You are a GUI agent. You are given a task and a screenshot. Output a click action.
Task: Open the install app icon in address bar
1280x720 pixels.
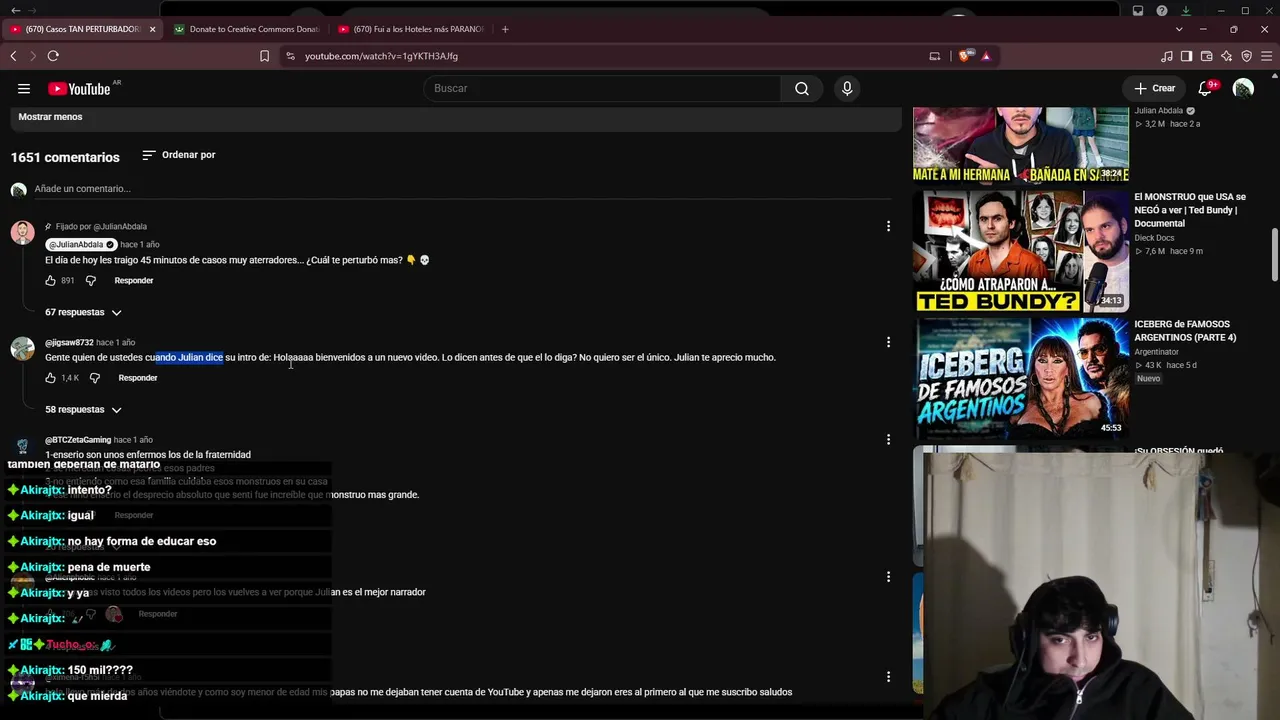(x=935, y=56)
